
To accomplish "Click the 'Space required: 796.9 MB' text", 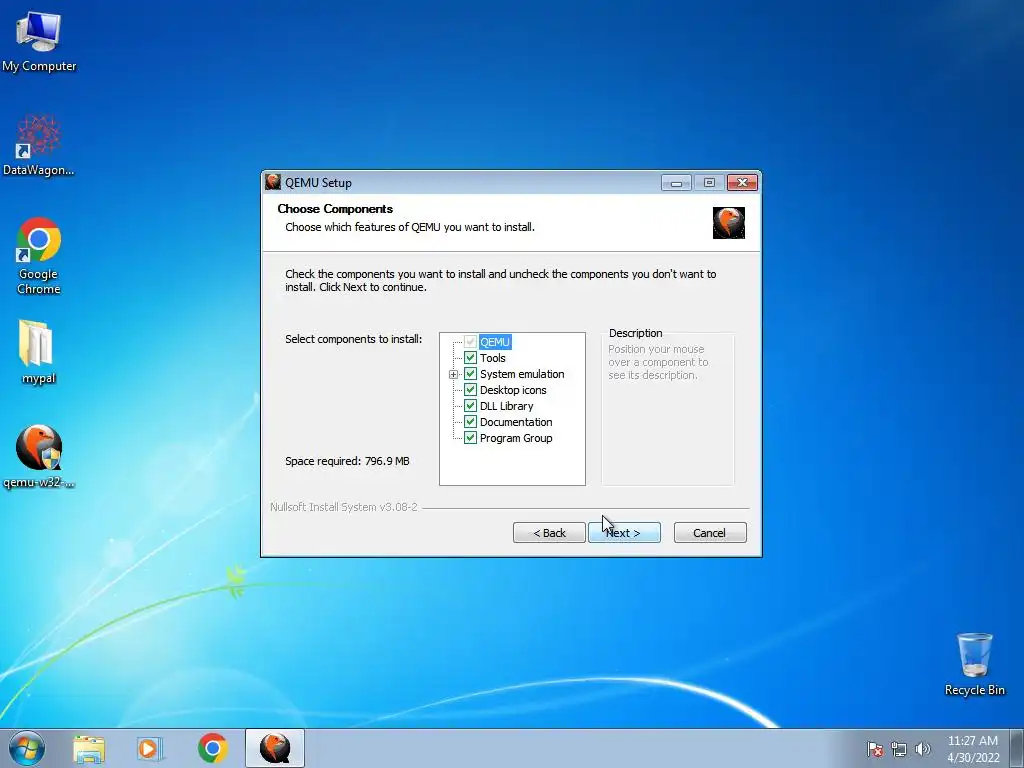I will [347, 461].
